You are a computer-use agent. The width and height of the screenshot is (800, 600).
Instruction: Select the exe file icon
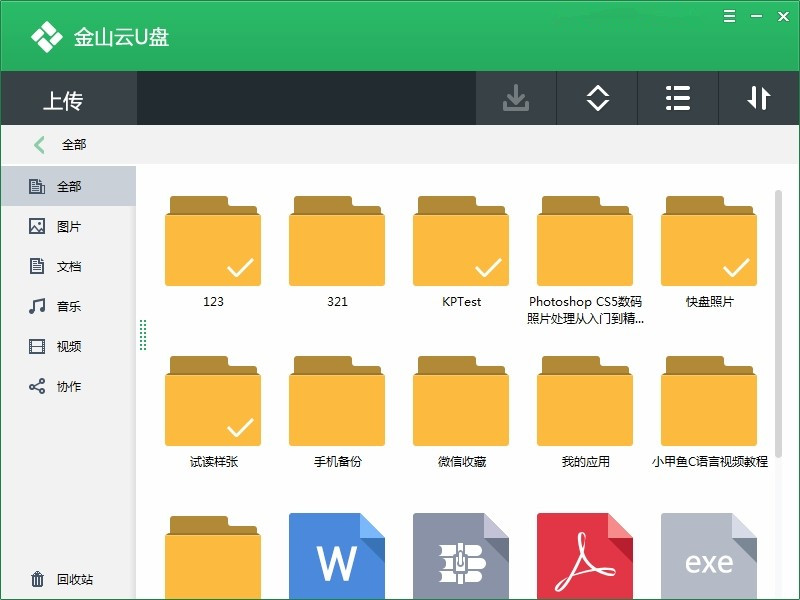(x=709, y=556)
